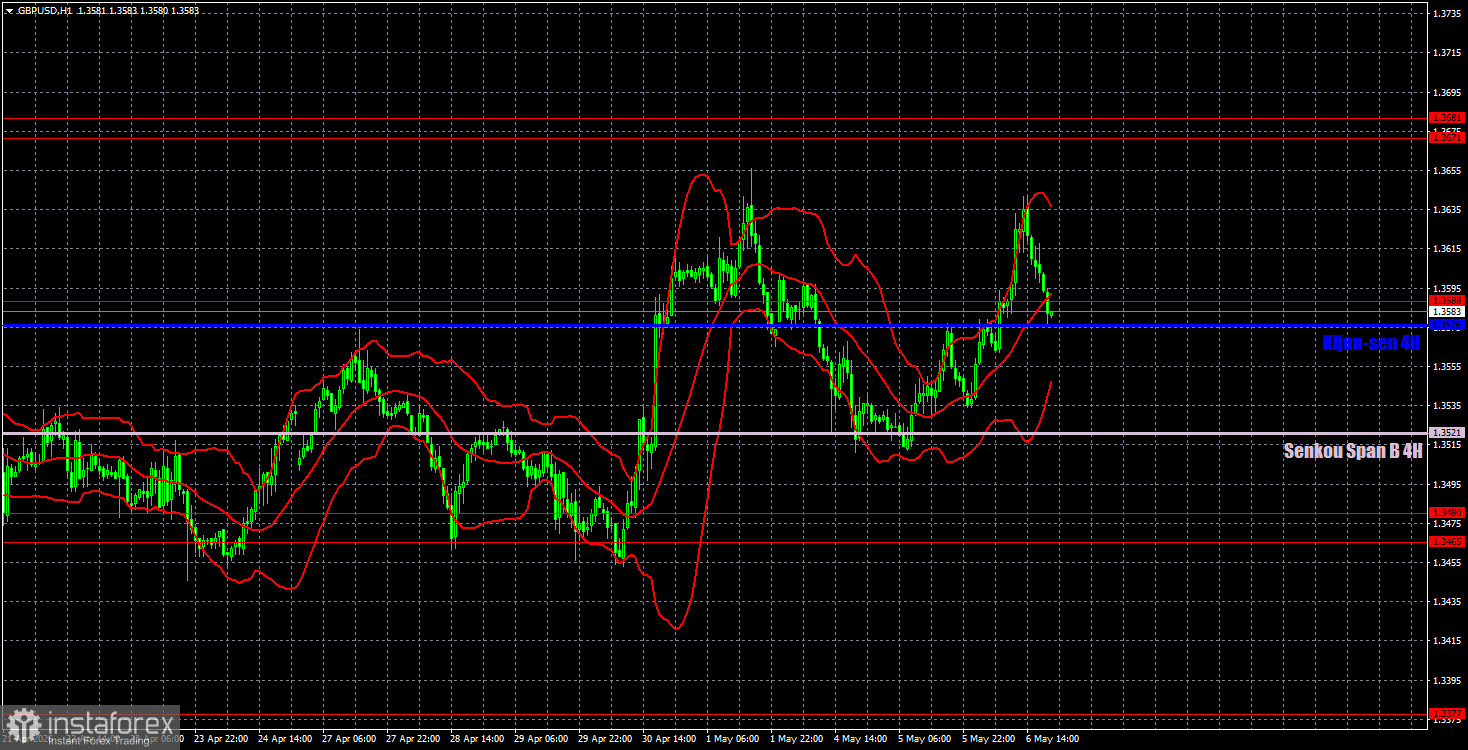Click the 1.3521 Senkou price tag
Screen dimensions: 1468x750
point(1447,433)
